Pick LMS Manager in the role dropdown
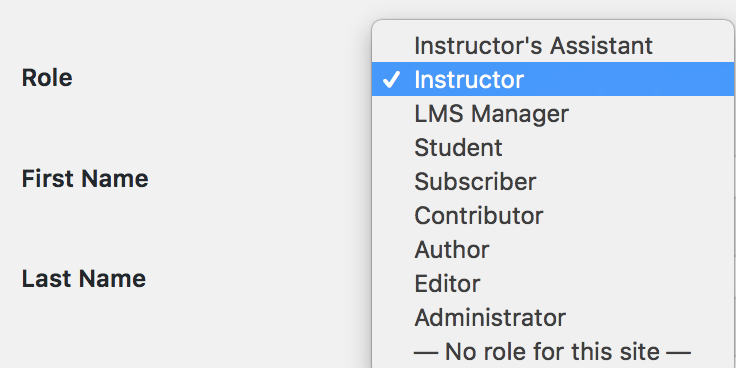The width and height of the screenshot is (736, 368). pyautogui.click(x=553, y=114)
